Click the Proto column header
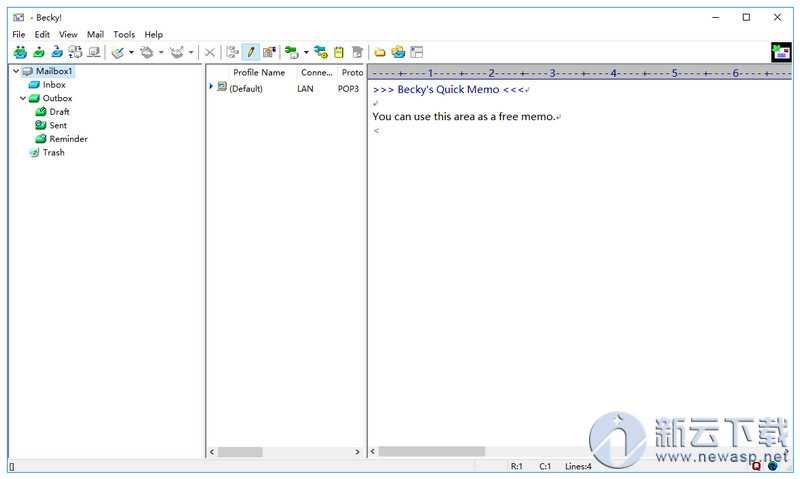800x479 pixels. 352,72
